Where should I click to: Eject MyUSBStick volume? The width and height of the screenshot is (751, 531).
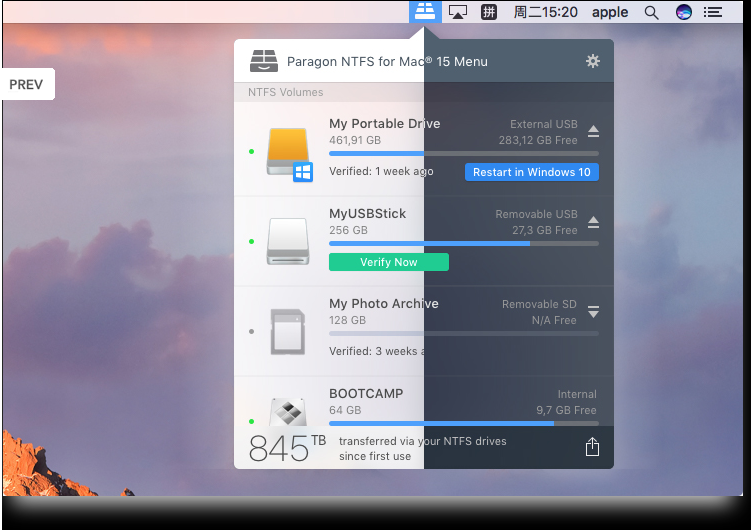593,222
